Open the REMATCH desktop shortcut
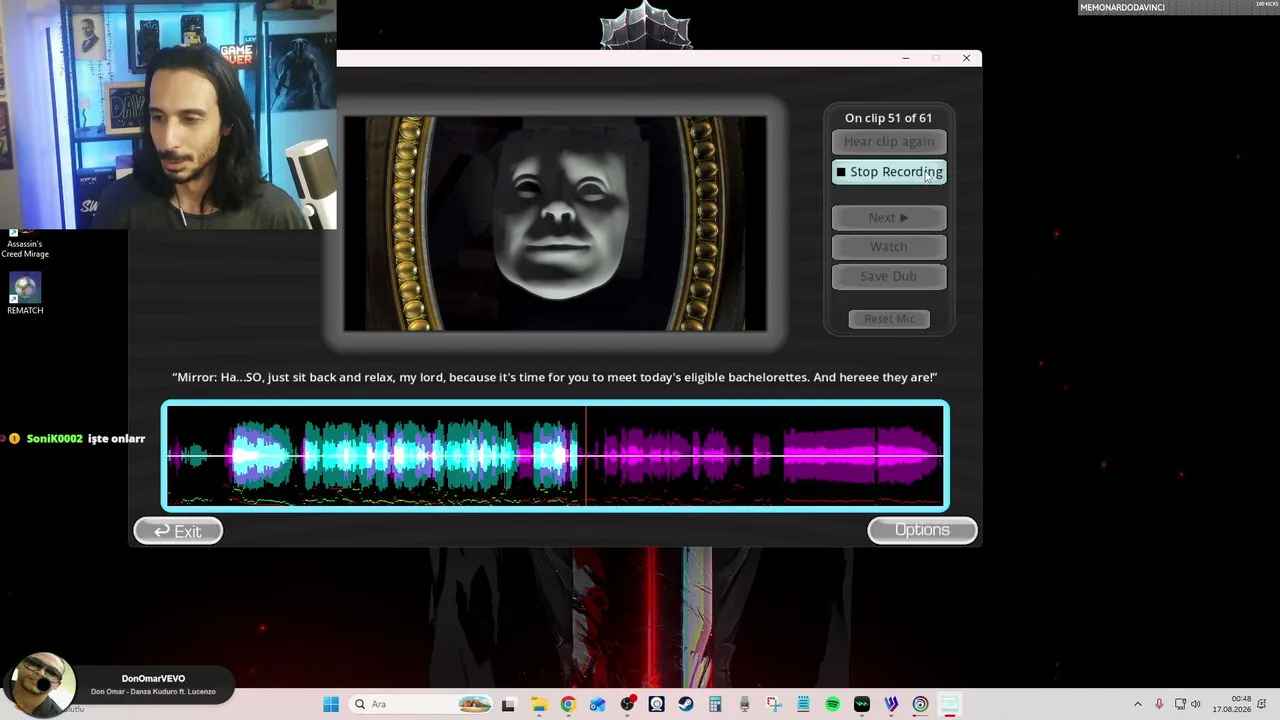Image resolution: width=1280 pixels, height=720 pixels. 25,294
